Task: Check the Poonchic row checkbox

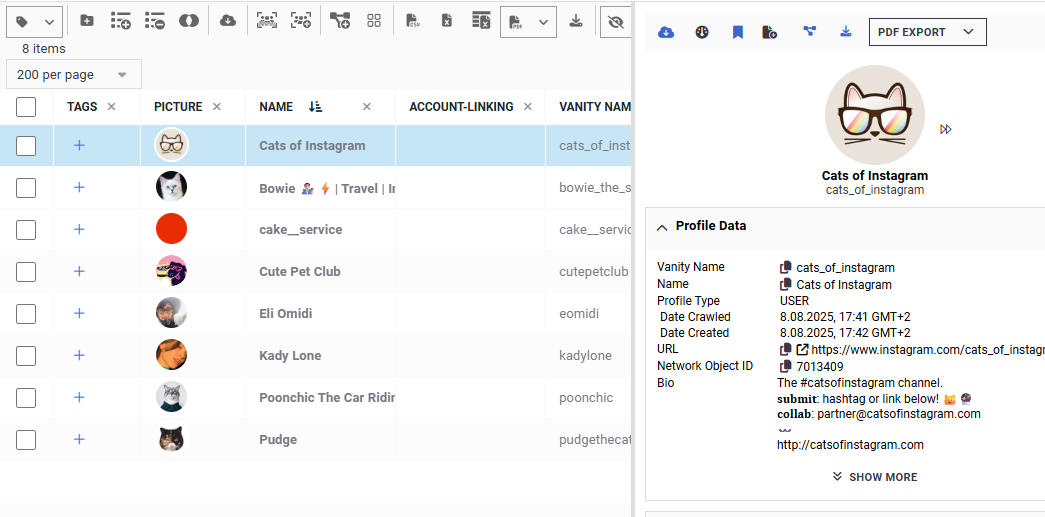Action: pyautogui.click(x=25, y=397)
